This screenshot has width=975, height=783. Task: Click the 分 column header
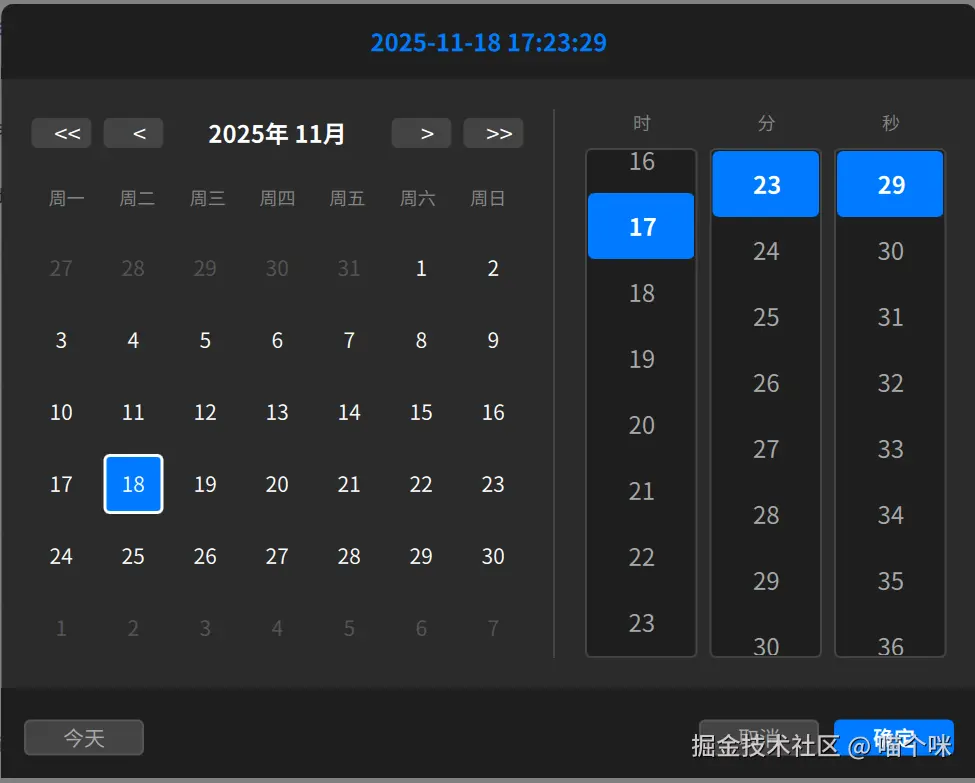(765, 122)
